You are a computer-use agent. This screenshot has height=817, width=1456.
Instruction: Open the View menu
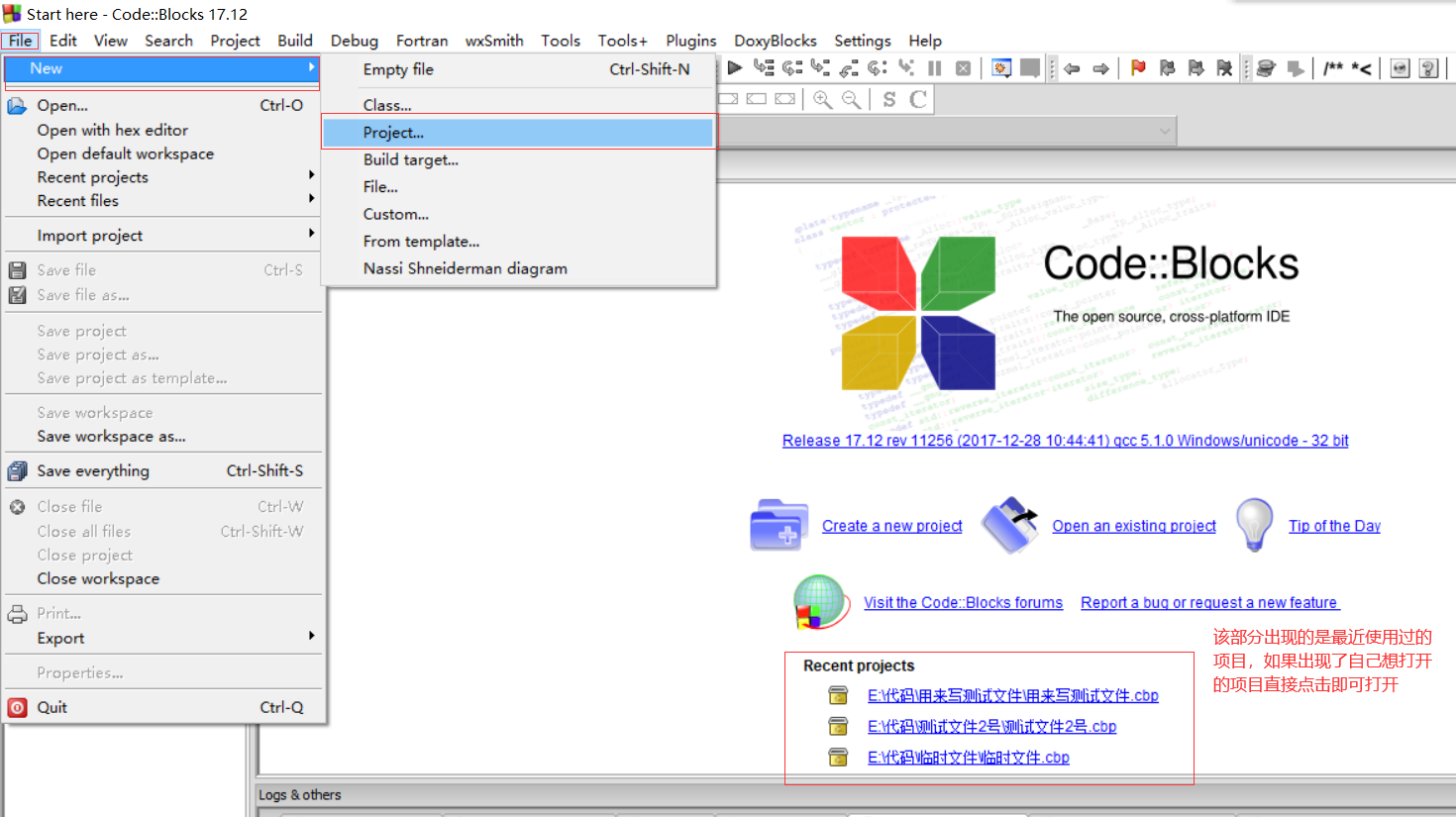111,41
